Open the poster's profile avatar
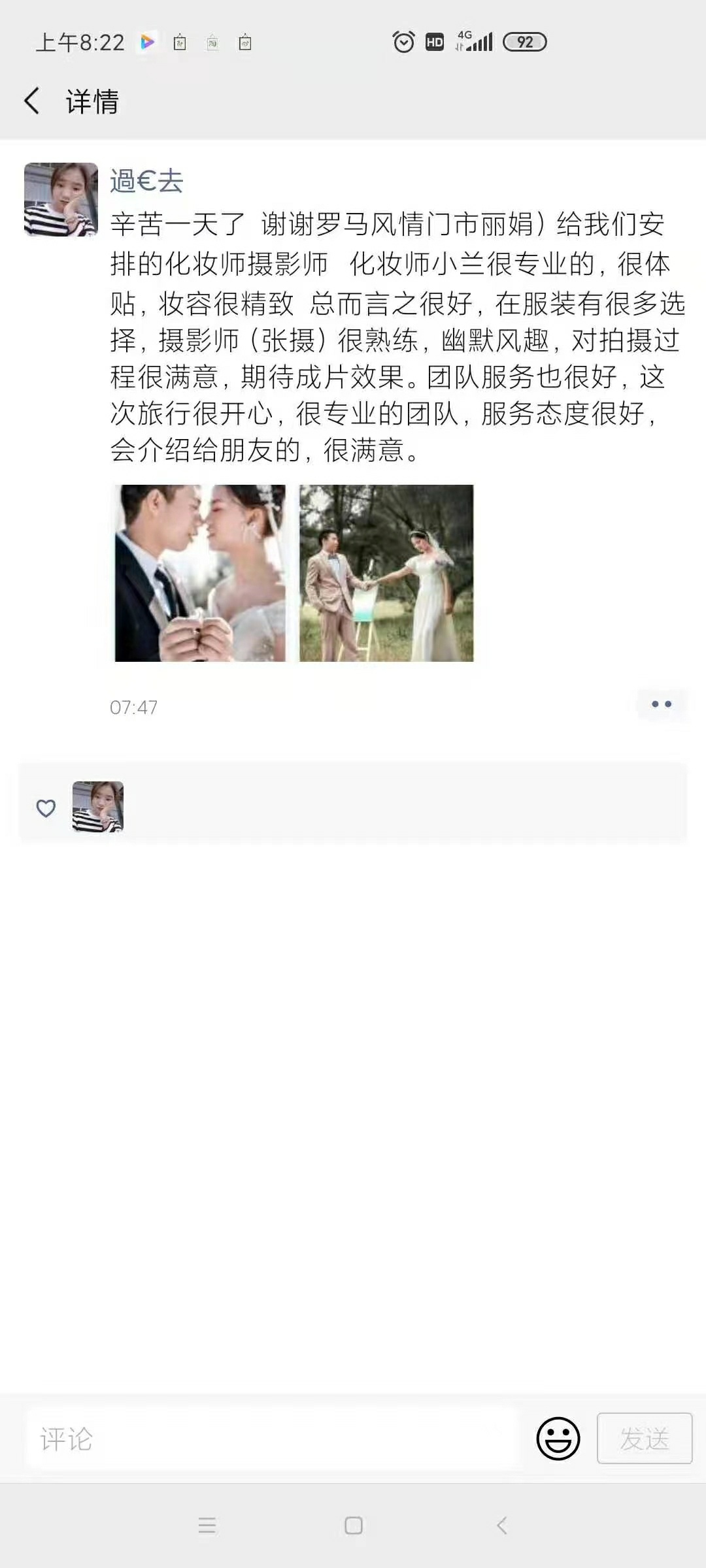 click(x=61, y=199)
